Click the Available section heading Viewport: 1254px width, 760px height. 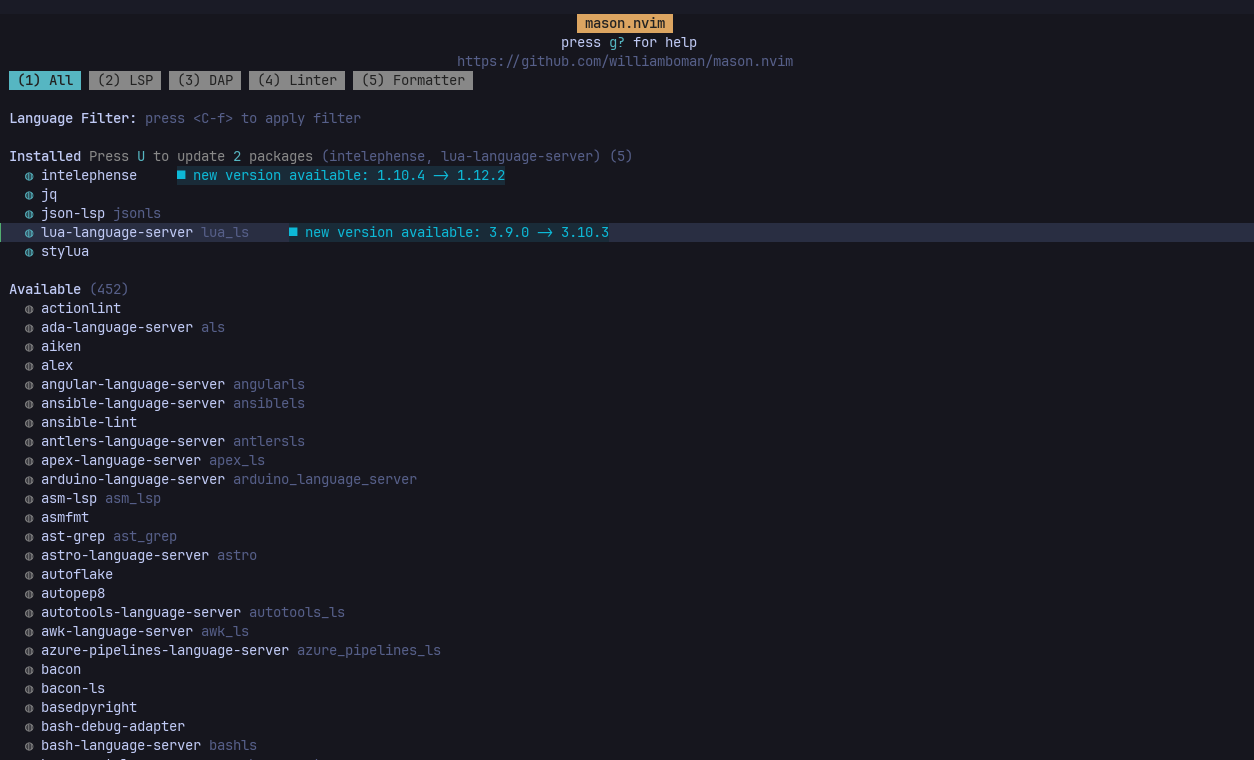[45, 290]
